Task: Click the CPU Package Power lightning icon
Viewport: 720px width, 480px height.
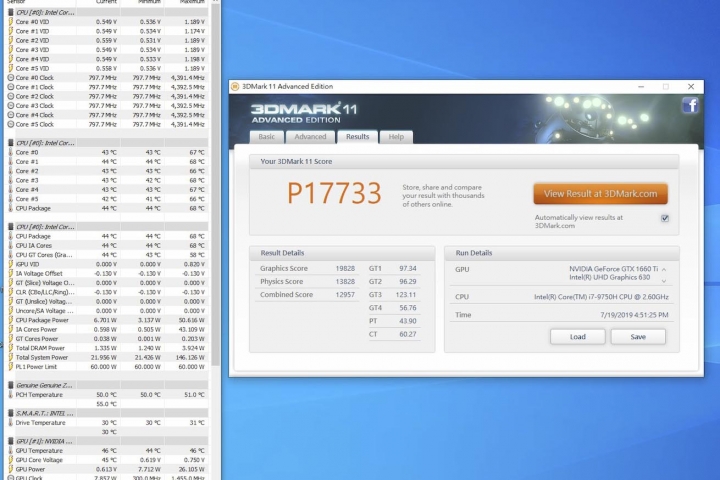Action: [x=11, y=320]
